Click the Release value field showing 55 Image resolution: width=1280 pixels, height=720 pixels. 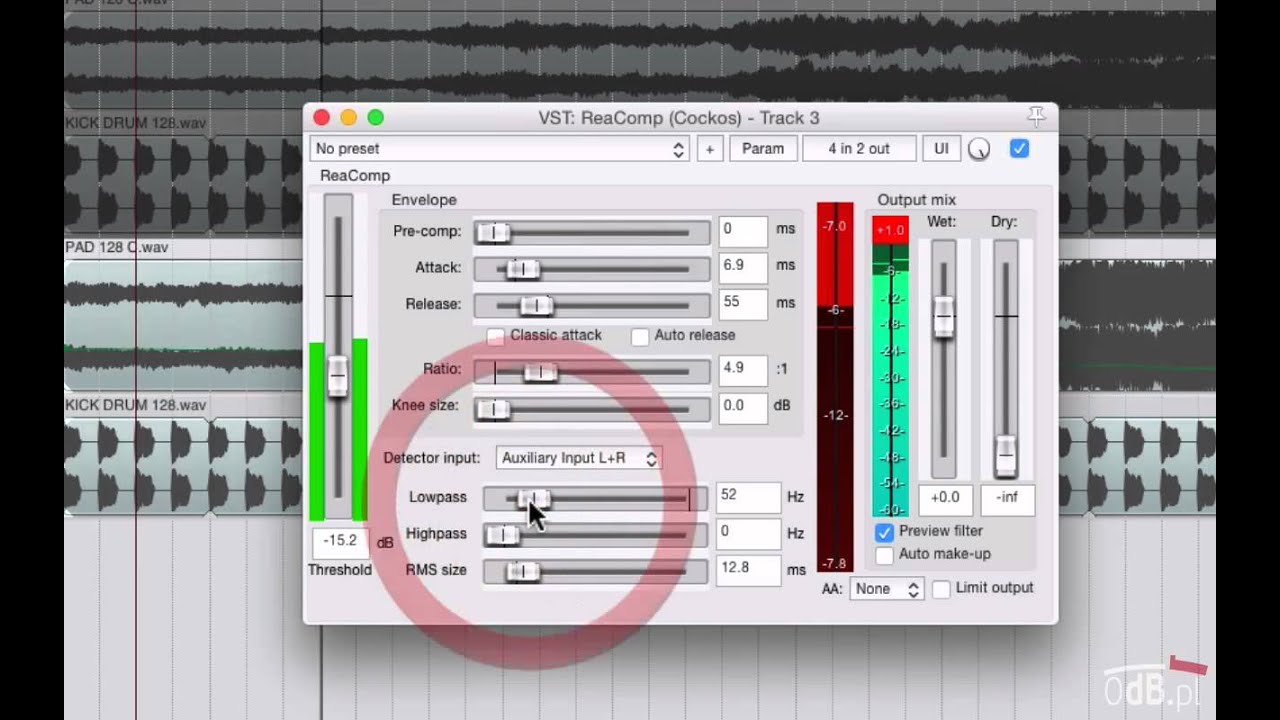[743, 303]
